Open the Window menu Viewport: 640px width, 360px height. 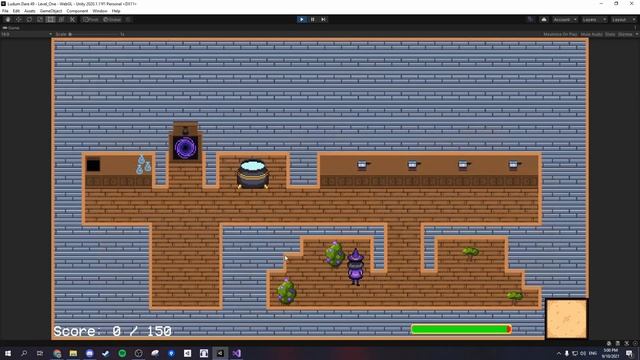[x=100, y=11]
